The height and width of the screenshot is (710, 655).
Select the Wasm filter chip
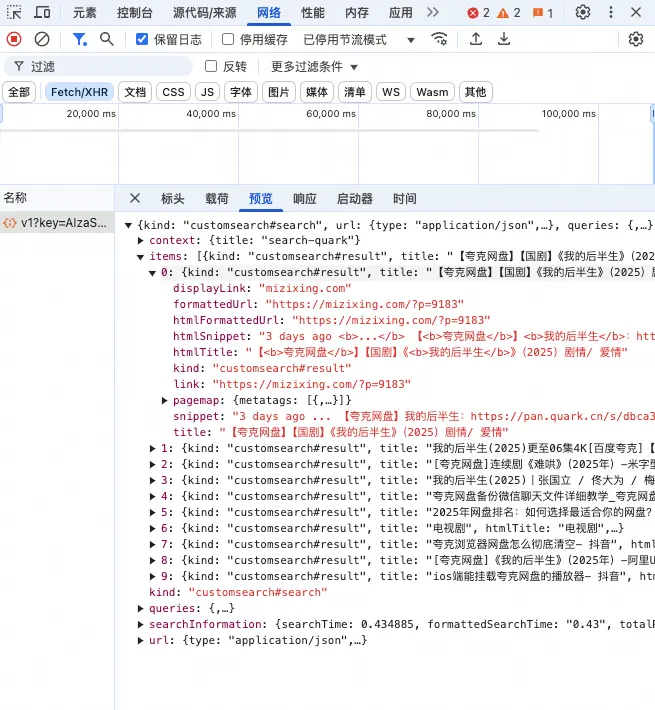[x=432, y=92]
